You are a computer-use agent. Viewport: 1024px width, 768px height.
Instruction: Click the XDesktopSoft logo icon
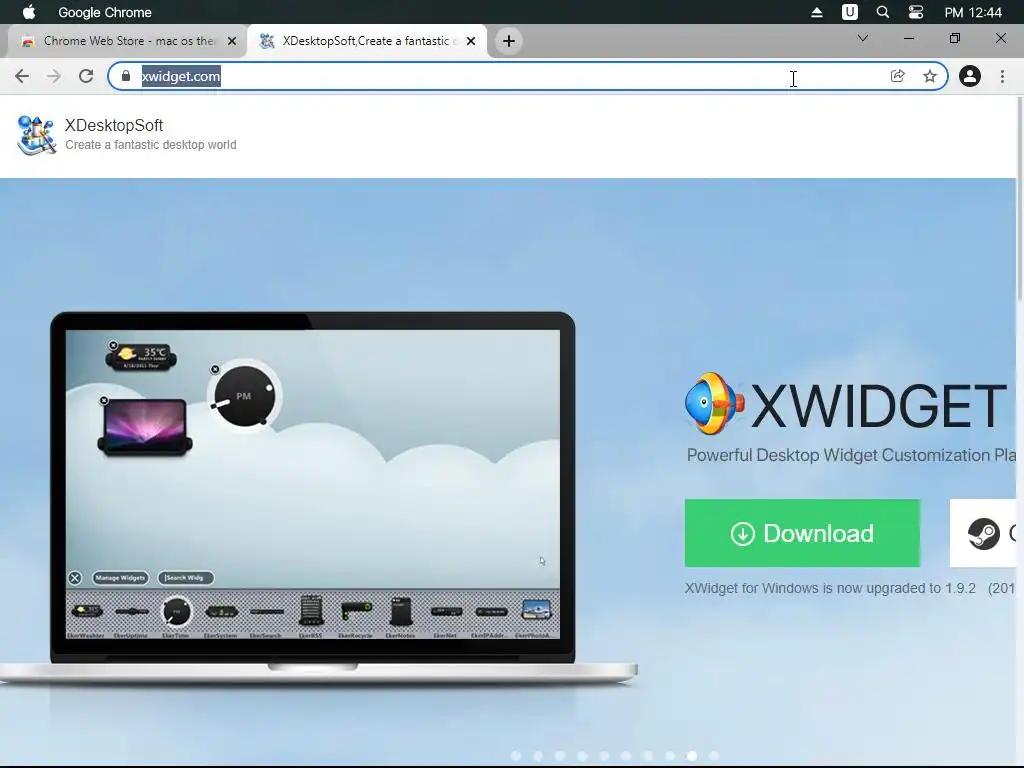pyautogui.click(x=36, y=135)
